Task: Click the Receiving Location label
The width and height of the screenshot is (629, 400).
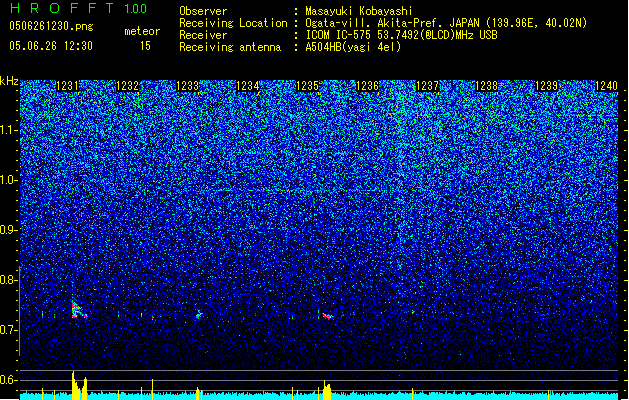Action: (233, 23)
